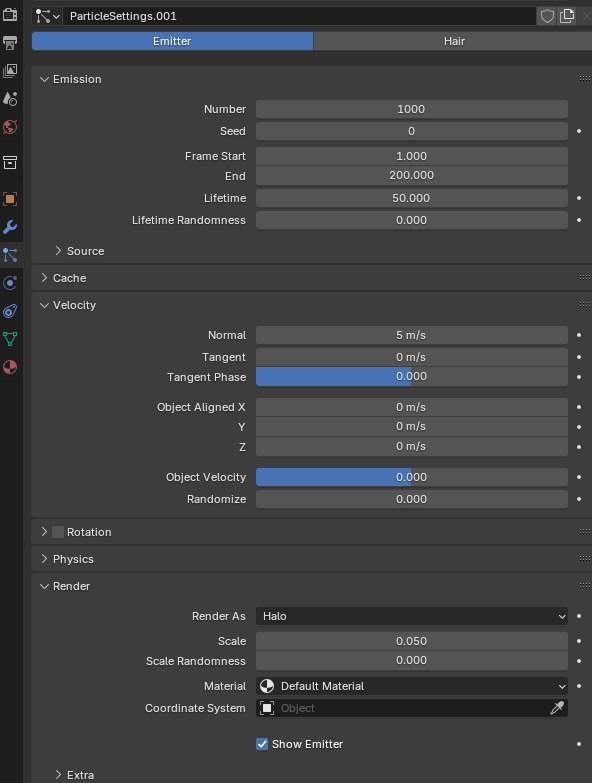
Task: Open the Physics properties tab icon
Action: point(10,283)
